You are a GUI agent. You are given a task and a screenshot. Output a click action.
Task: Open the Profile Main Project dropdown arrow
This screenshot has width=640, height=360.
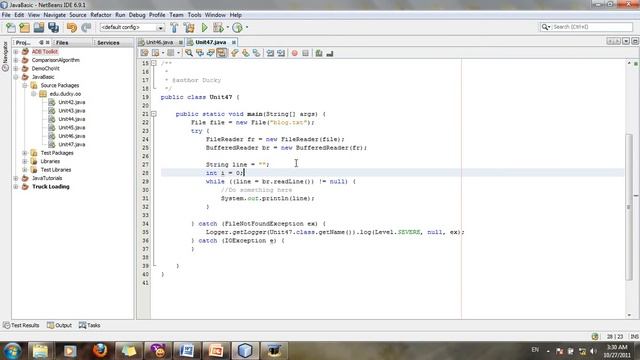[247, 28]
